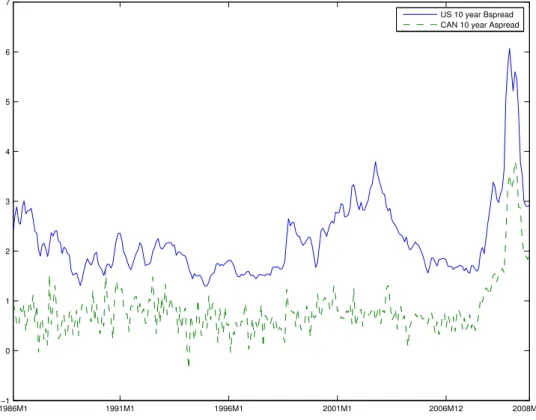536x420 pixels.
Task: Click the 'CAN 10 year Aspread' legend label
Action: 480,25
